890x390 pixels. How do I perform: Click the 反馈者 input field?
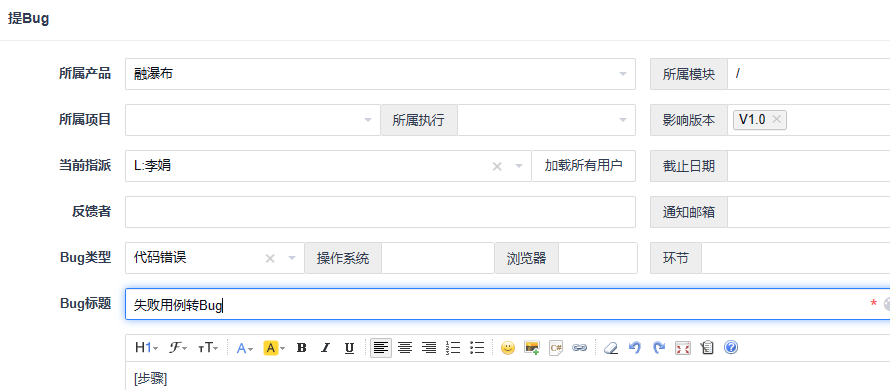(380, 212)
